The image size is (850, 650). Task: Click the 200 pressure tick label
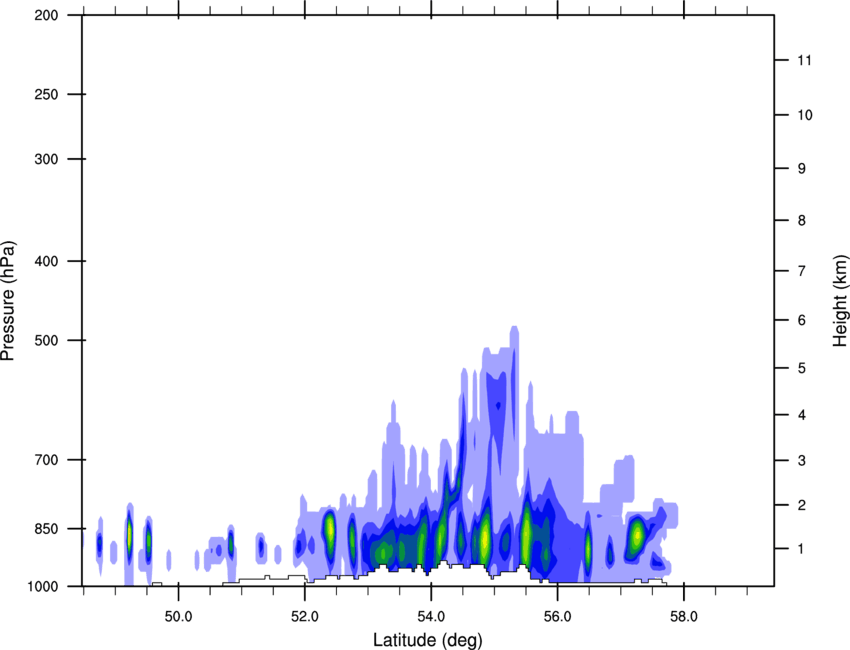46,15
